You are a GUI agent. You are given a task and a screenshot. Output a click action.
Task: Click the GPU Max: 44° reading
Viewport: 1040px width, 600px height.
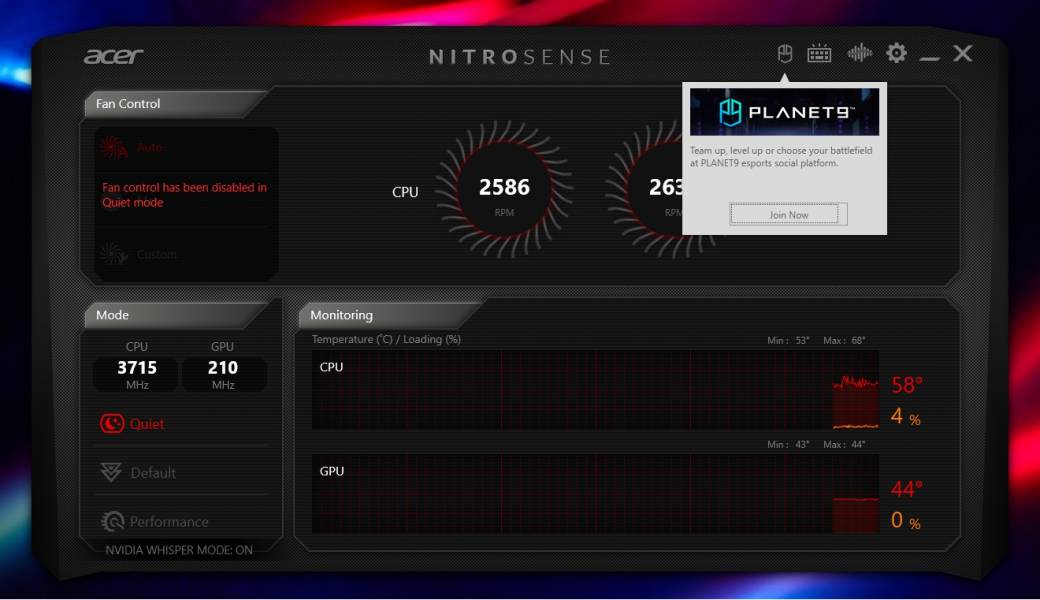click(x=844, y=444)
